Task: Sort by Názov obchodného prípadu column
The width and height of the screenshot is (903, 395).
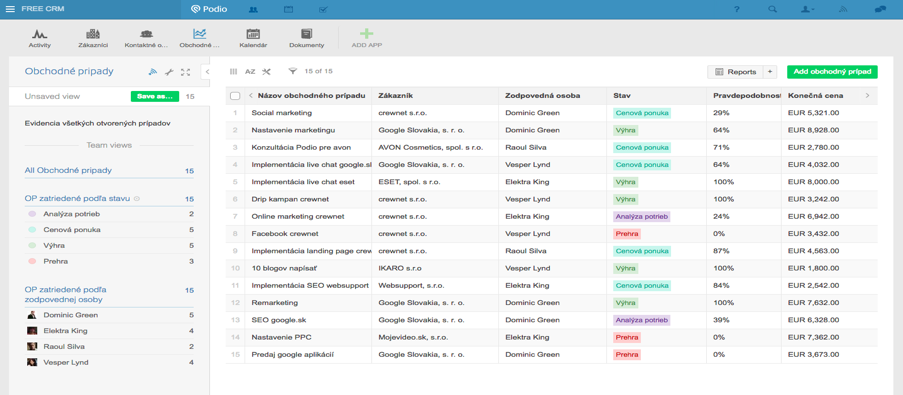Action: pos(312,96)
